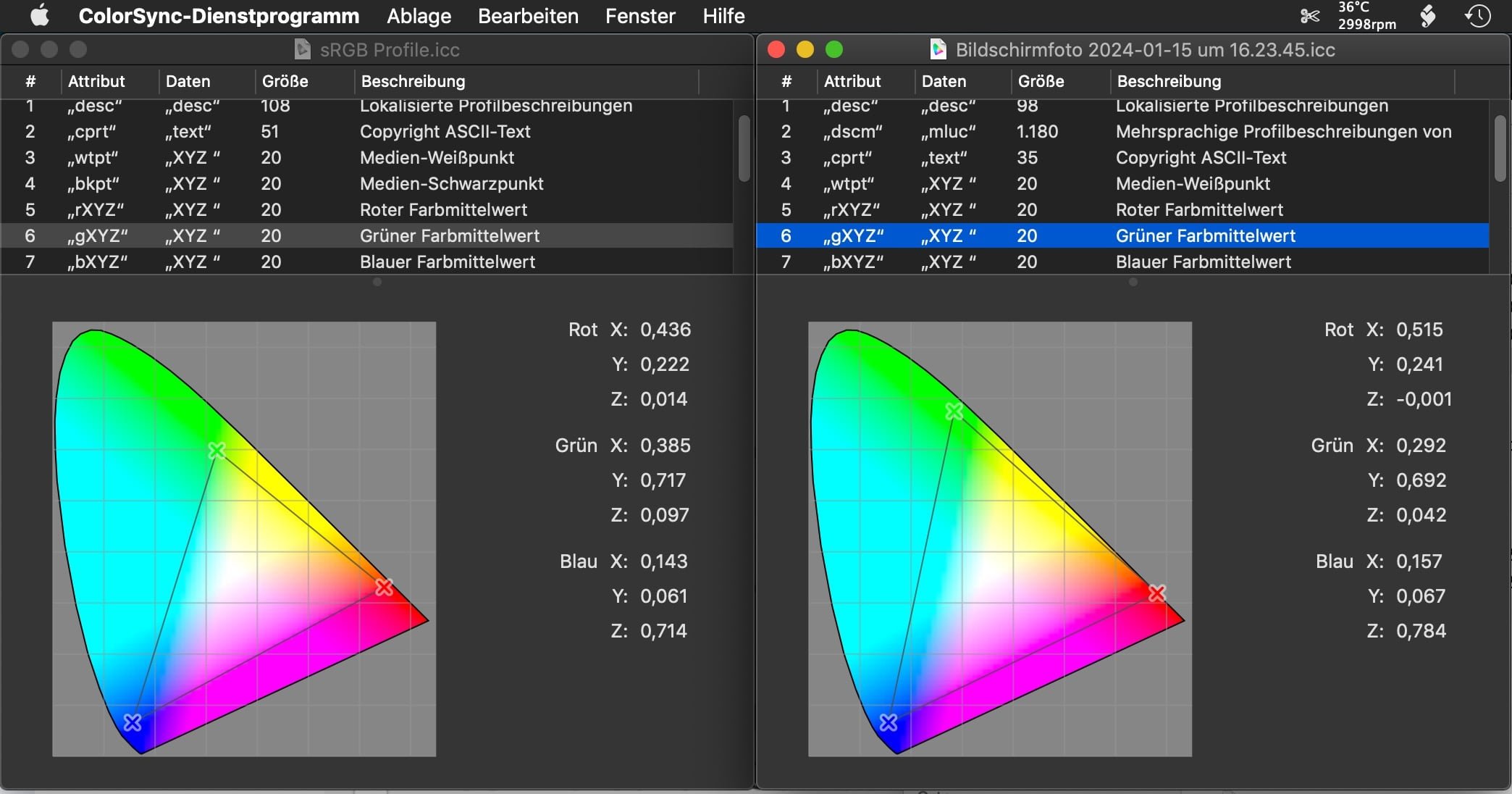Screen dimensions: 1512x794
Task: Click the scissors icon in the menu bar
Action: (x=1309, y=16)
